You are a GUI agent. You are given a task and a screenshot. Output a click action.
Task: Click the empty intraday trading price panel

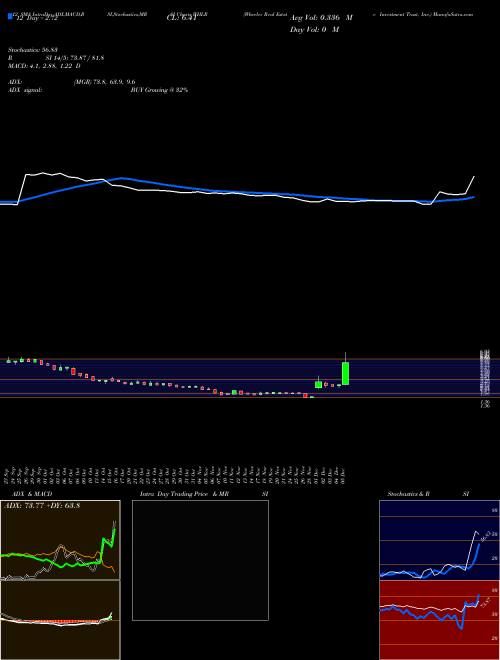click(200, 560)
